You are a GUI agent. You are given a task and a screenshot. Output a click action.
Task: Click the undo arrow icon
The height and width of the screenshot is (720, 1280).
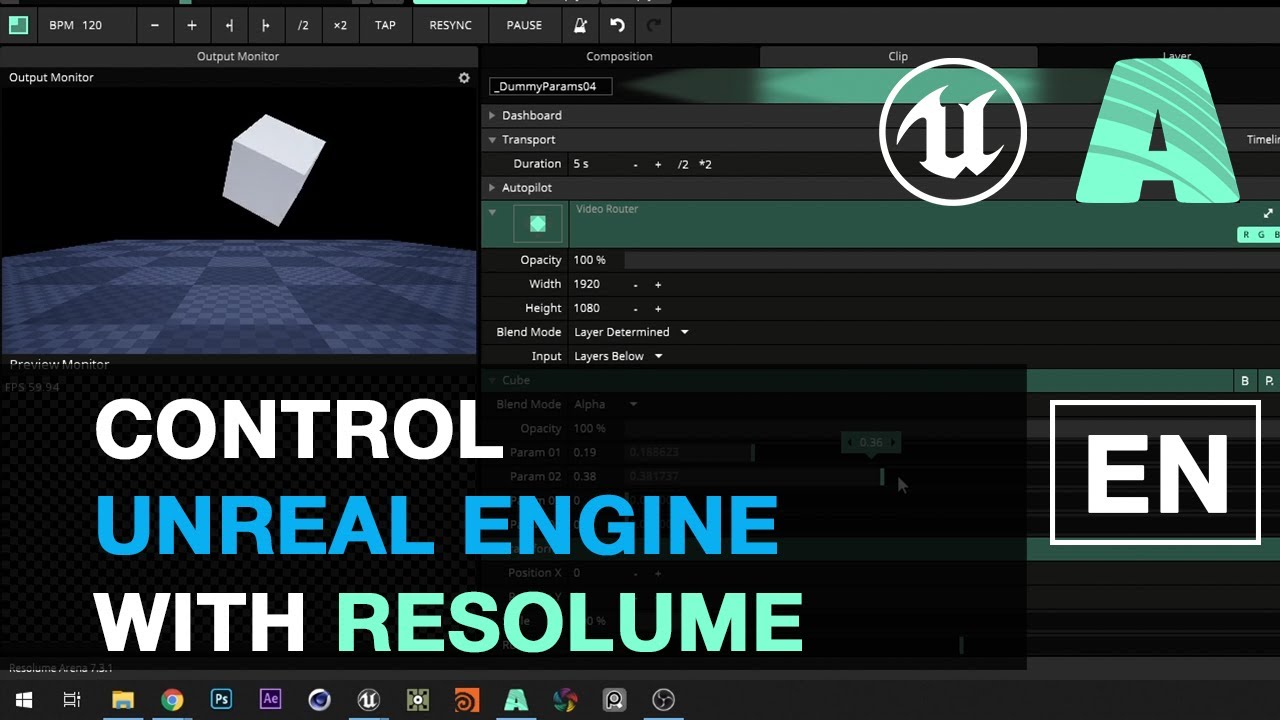pos(617,25)
